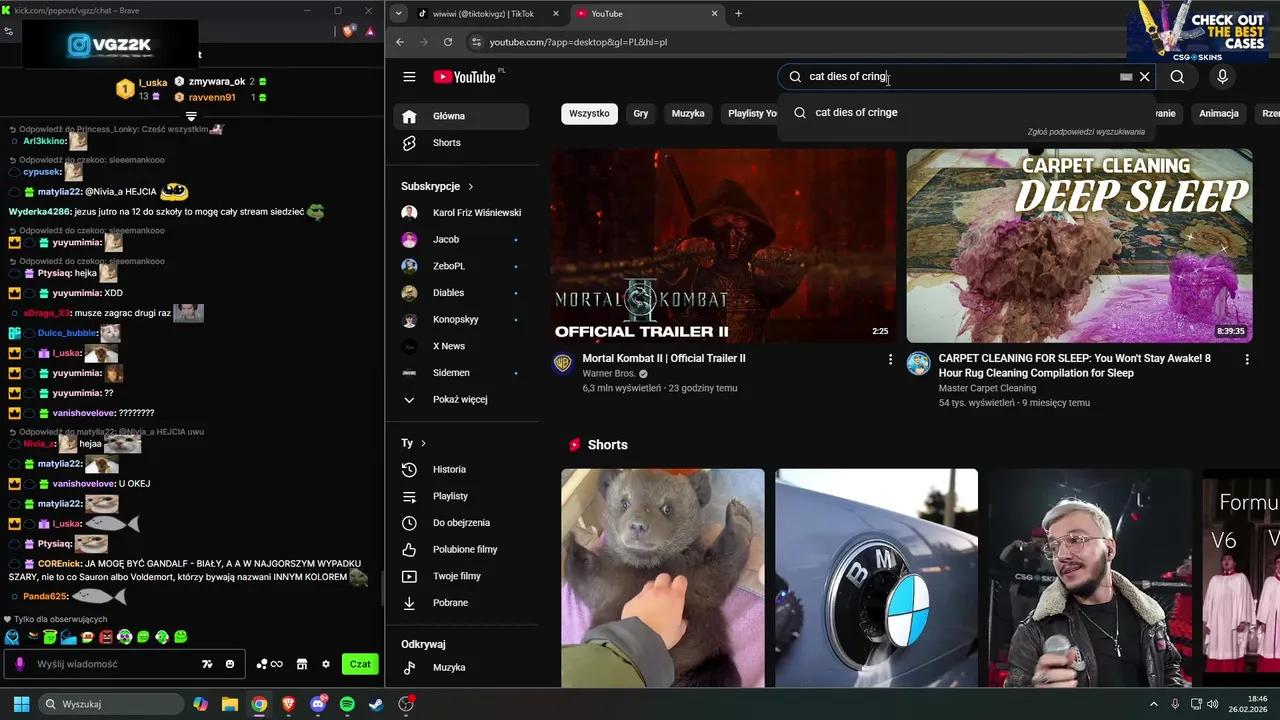This screenshot has height=720, width=1280.
Task: Open Windows Start menu
Action: (20, 704)
